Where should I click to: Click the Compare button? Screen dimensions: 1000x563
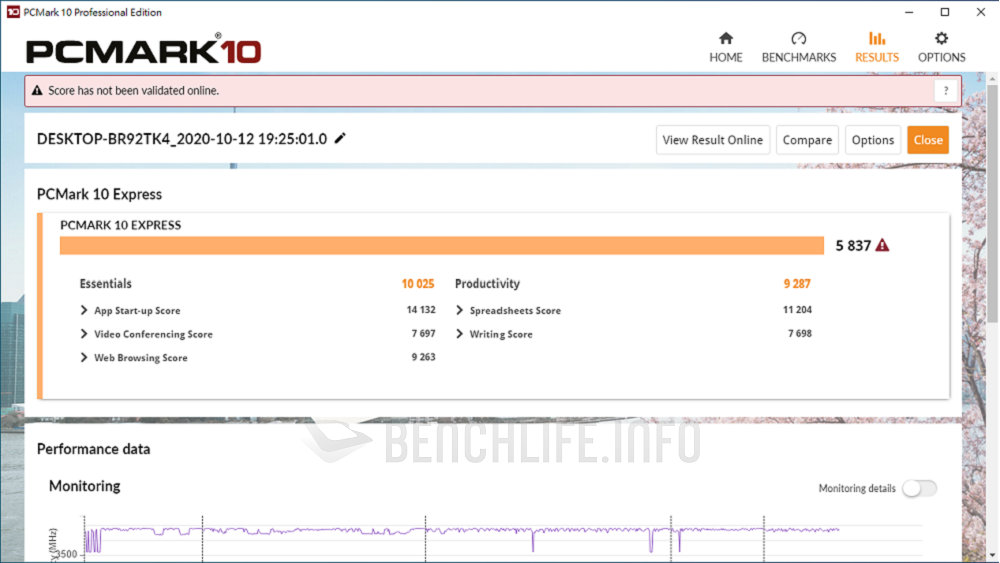pyautogui.click(x=807, y=140)
